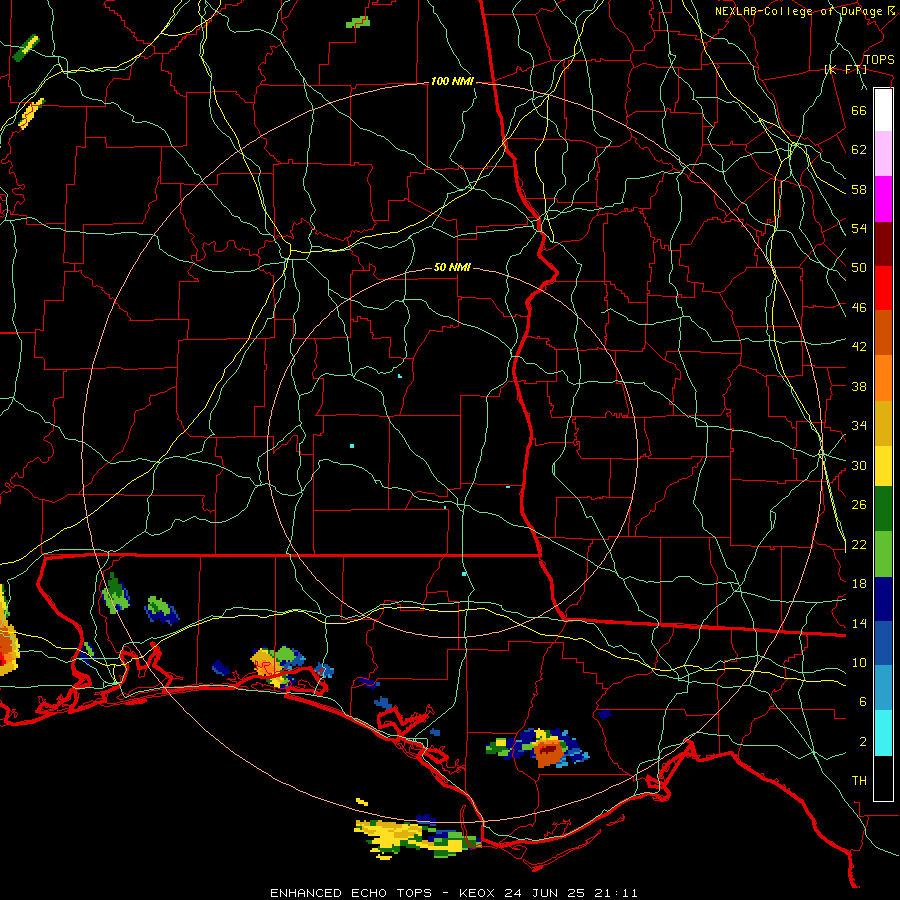The height and width of the screenshot is (900, 900).
Task: Select the light pink legend color block
Action: [x=883, y=153]
